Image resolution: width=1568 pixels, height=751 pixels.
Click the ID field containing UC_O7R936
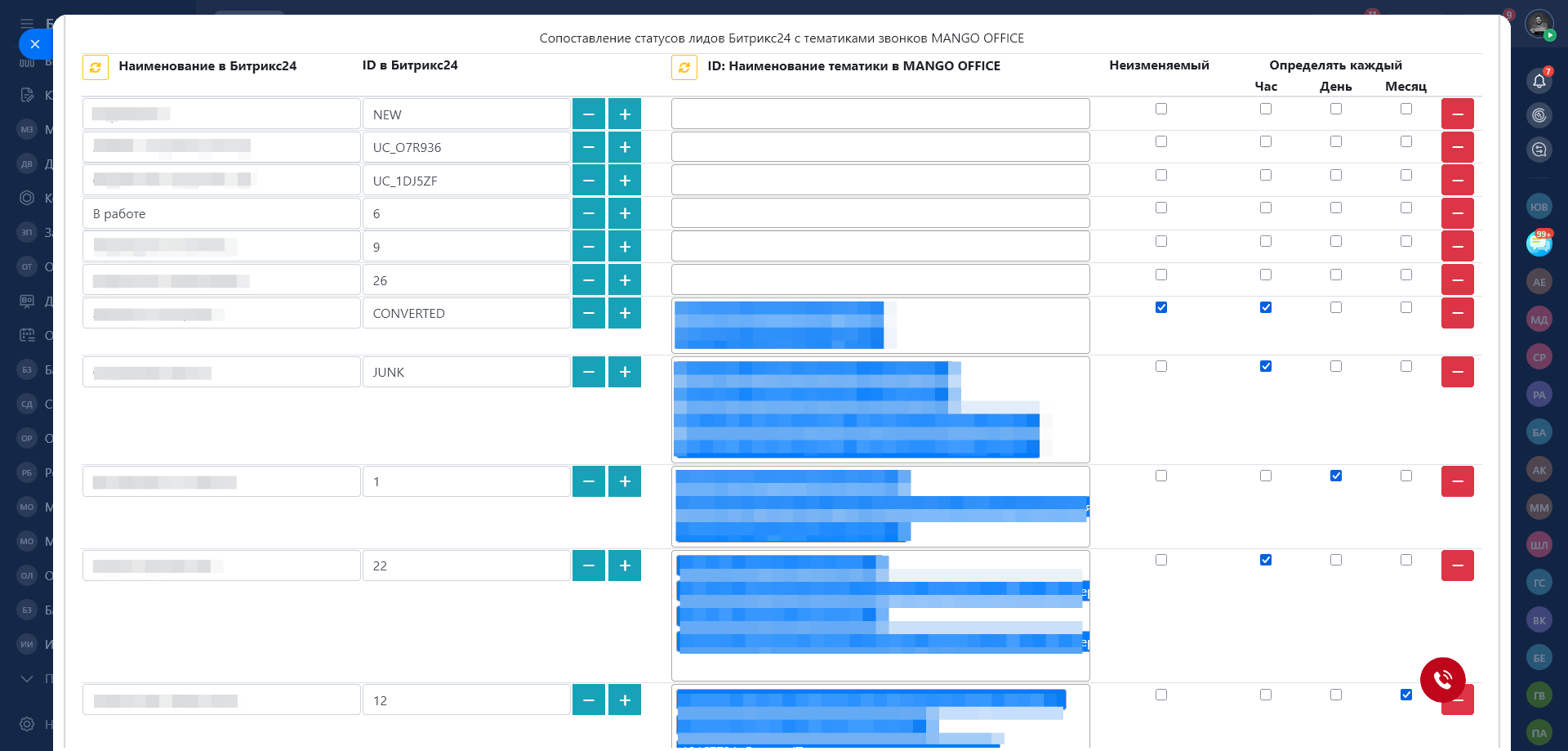[466, 147]
